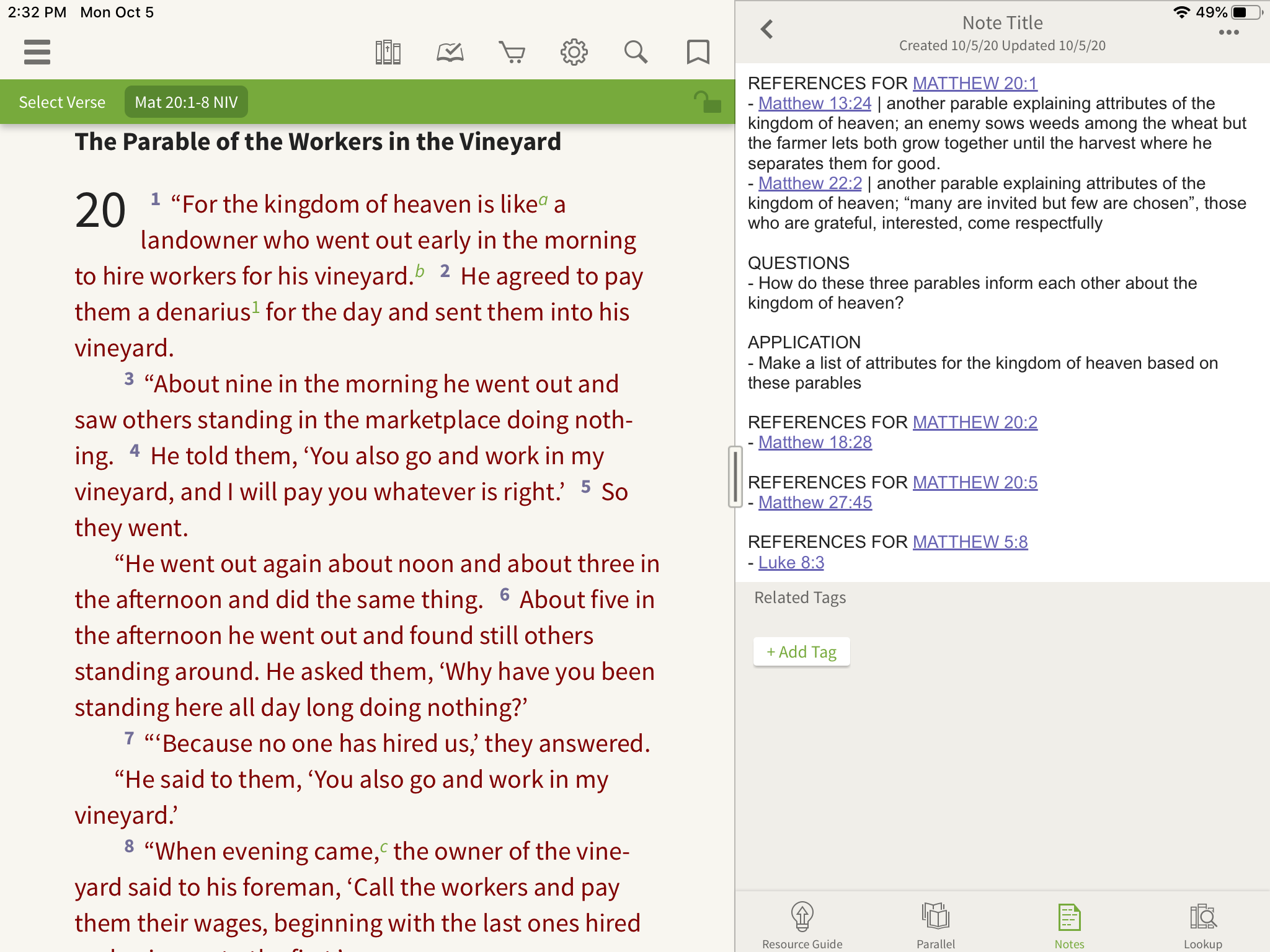Tap the denarius footnote 1 marker
The width and height of the screenshot is (1270, 952).
(255, 307)
